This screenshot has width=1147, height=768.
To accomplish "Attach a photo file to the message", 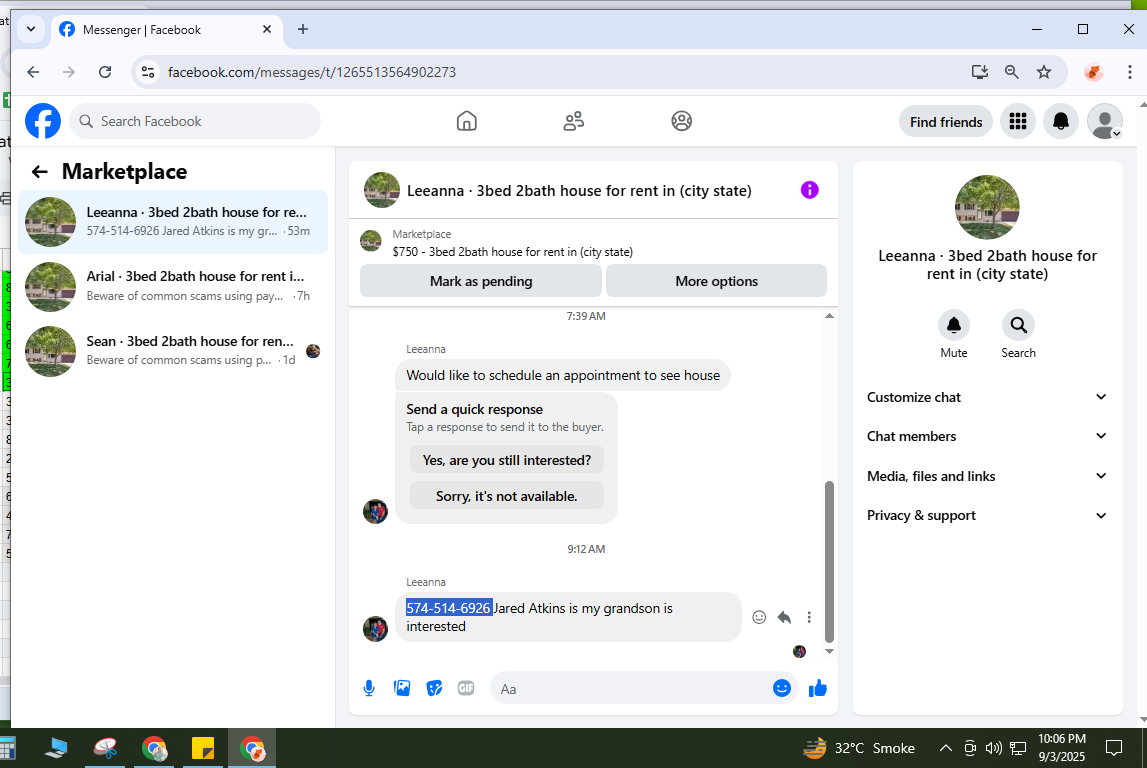I will (402, 688).
